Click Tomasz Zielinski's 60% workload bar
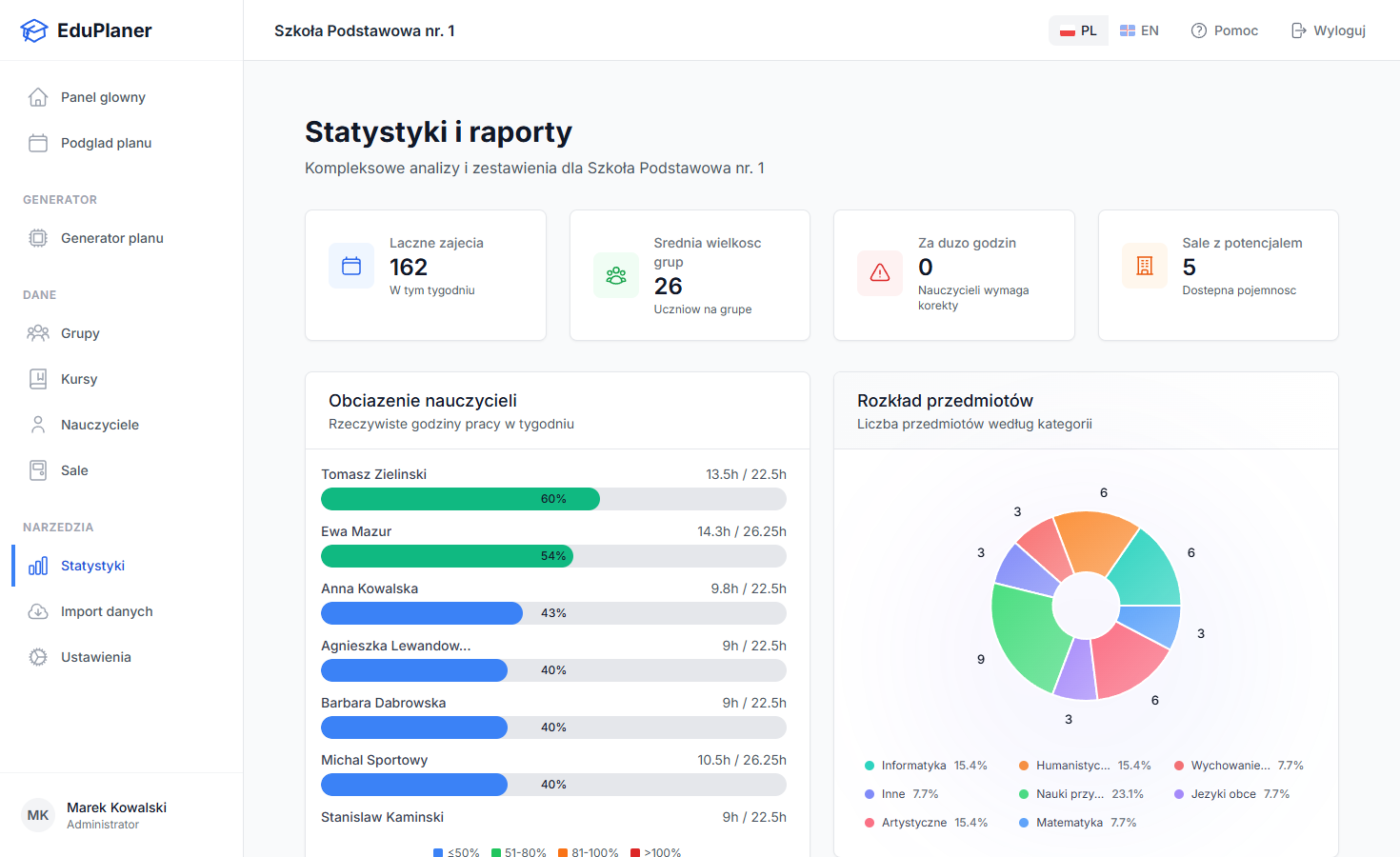 point(460,498)
